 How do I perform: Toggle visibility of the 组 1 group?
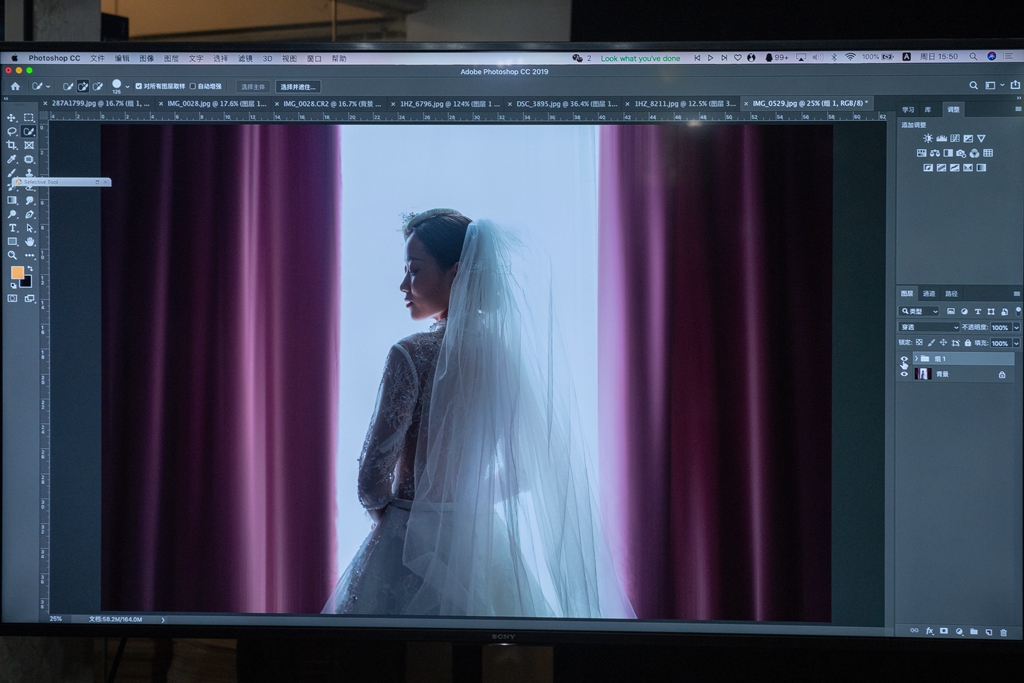pyautogui.click(x=904, y=358)
